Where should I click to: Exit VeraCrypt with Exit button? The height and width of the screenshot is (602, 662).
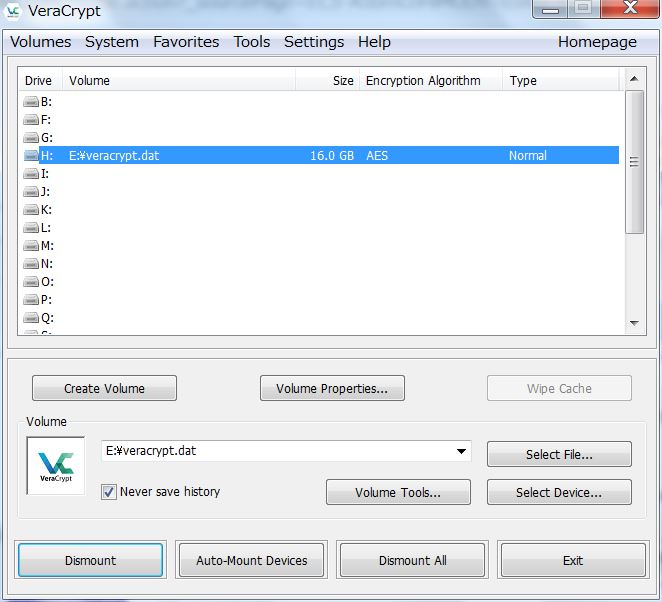click(x=573, y=560)
